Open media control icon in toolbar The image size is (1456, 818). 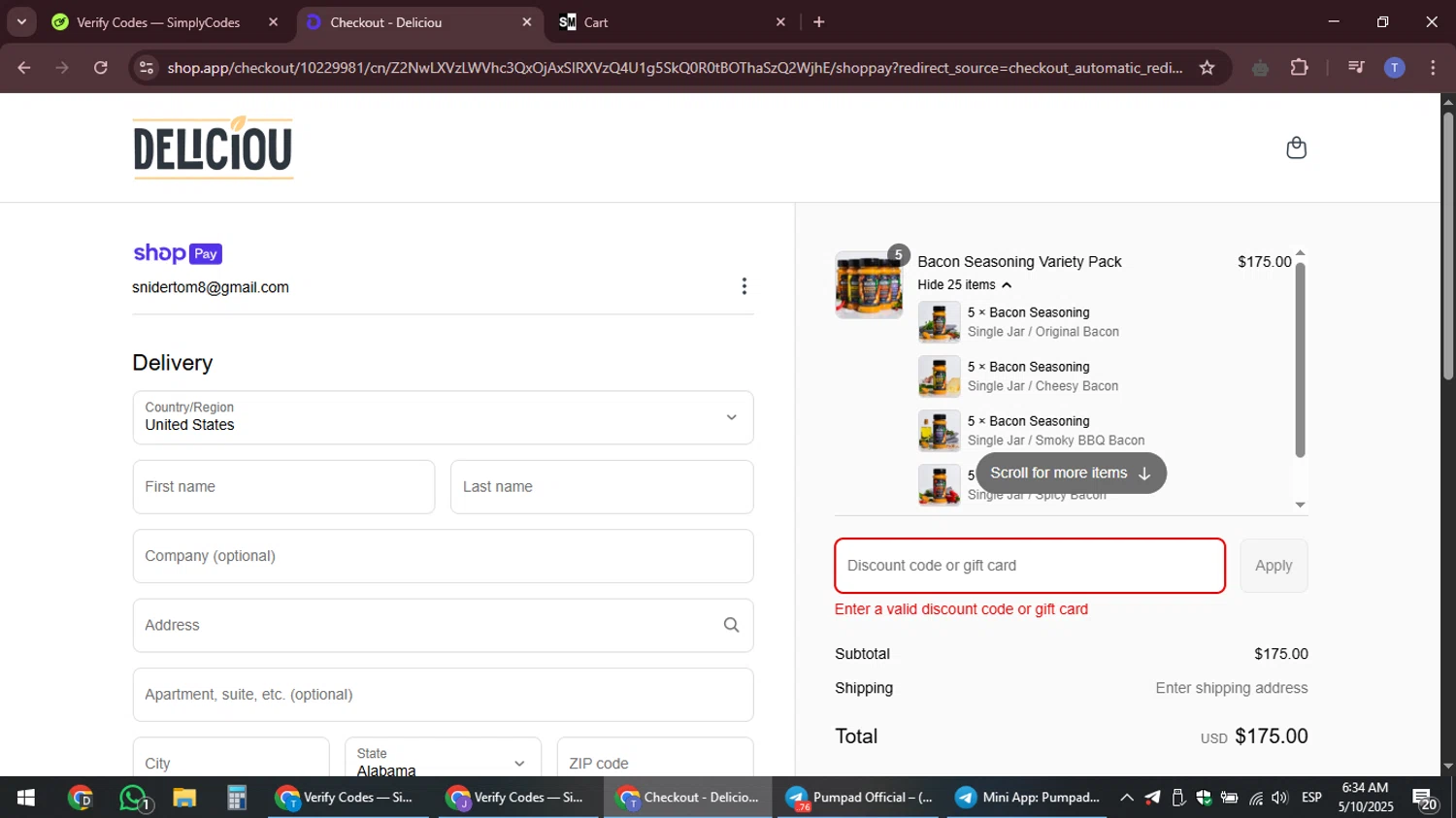[x=1356, y=68]
